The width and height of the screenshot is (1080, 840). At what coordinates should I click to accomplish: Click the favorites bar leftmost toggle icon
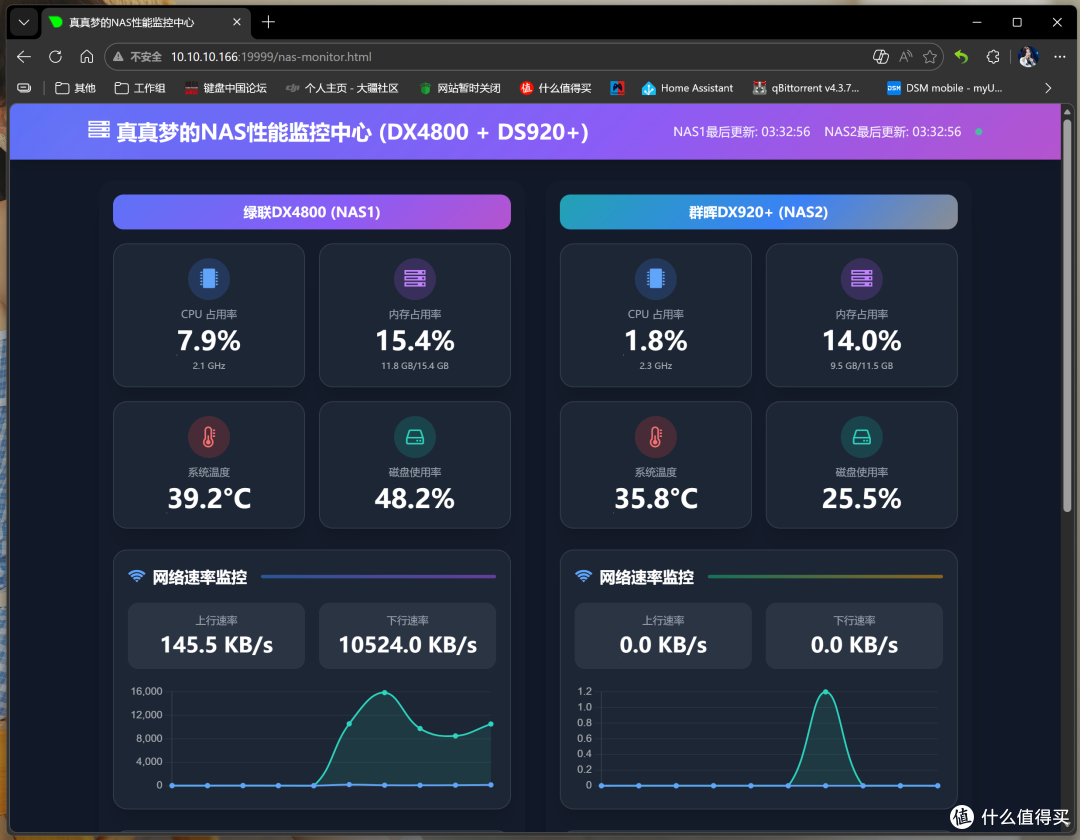(x=24, y=88)
